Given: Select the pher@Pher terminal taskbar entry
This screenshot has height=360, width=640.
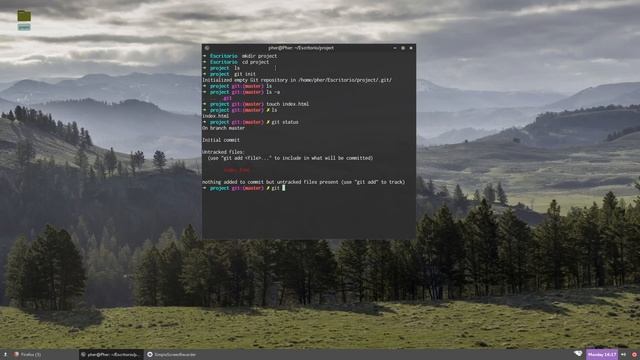Looking at the screenshot, I should pos(111,355).
